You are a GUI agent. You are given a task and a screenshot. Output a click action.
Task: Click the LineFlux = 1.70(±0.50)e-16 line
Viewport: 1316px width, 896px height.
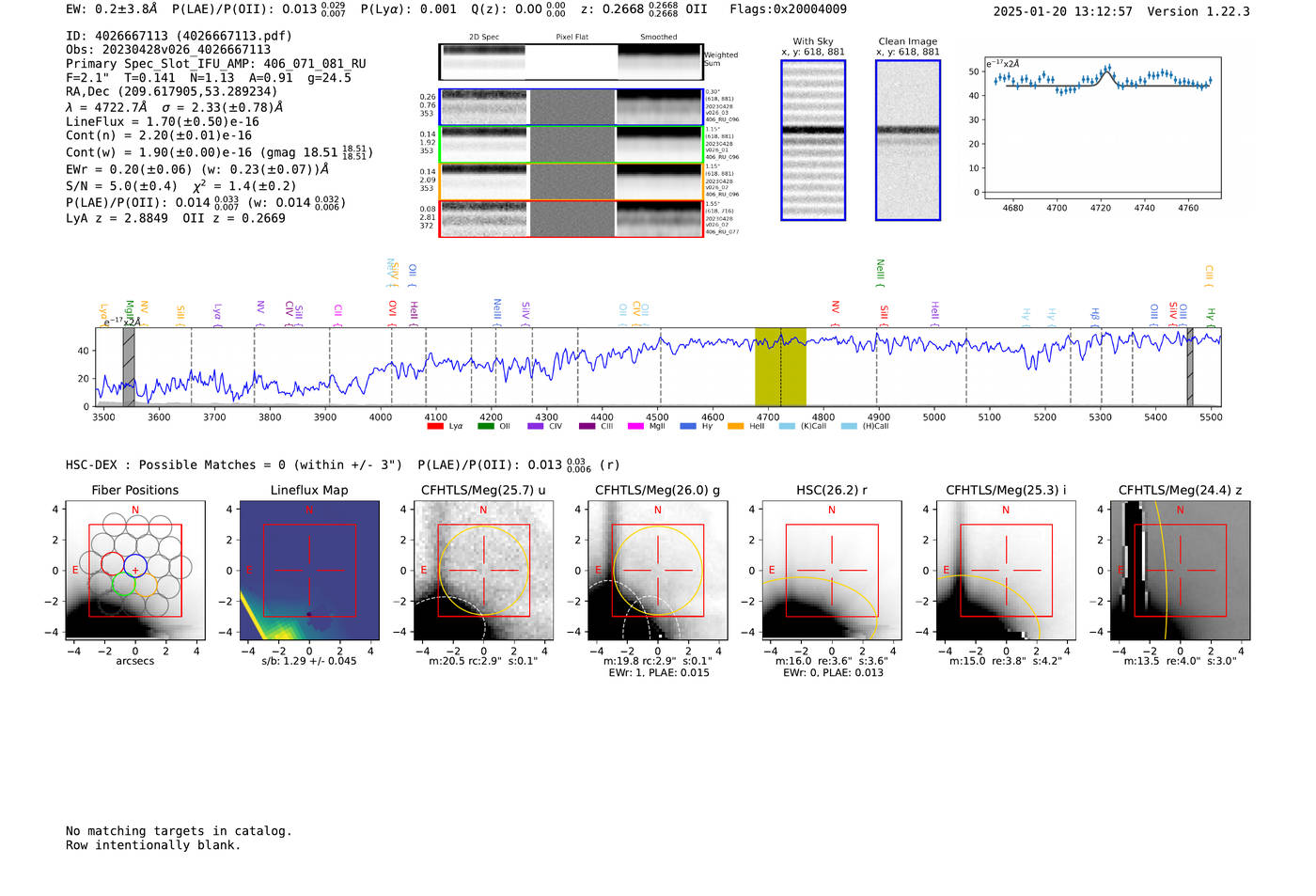click(x=163, y=121)
